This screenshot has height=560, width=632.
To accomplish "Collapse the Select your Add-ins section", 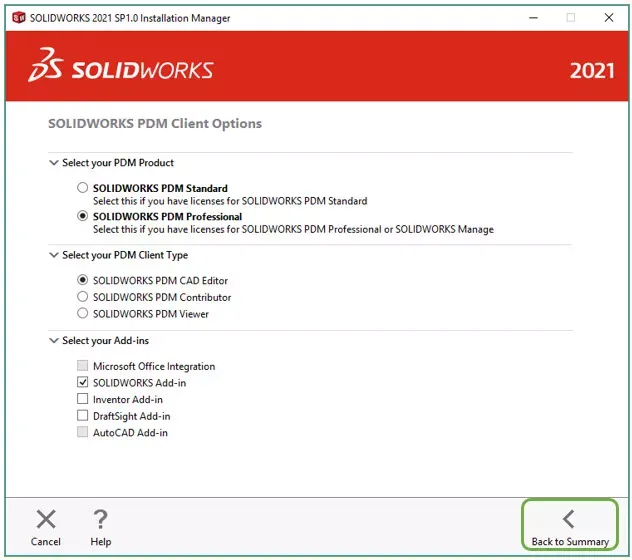I will click(53, 340).
